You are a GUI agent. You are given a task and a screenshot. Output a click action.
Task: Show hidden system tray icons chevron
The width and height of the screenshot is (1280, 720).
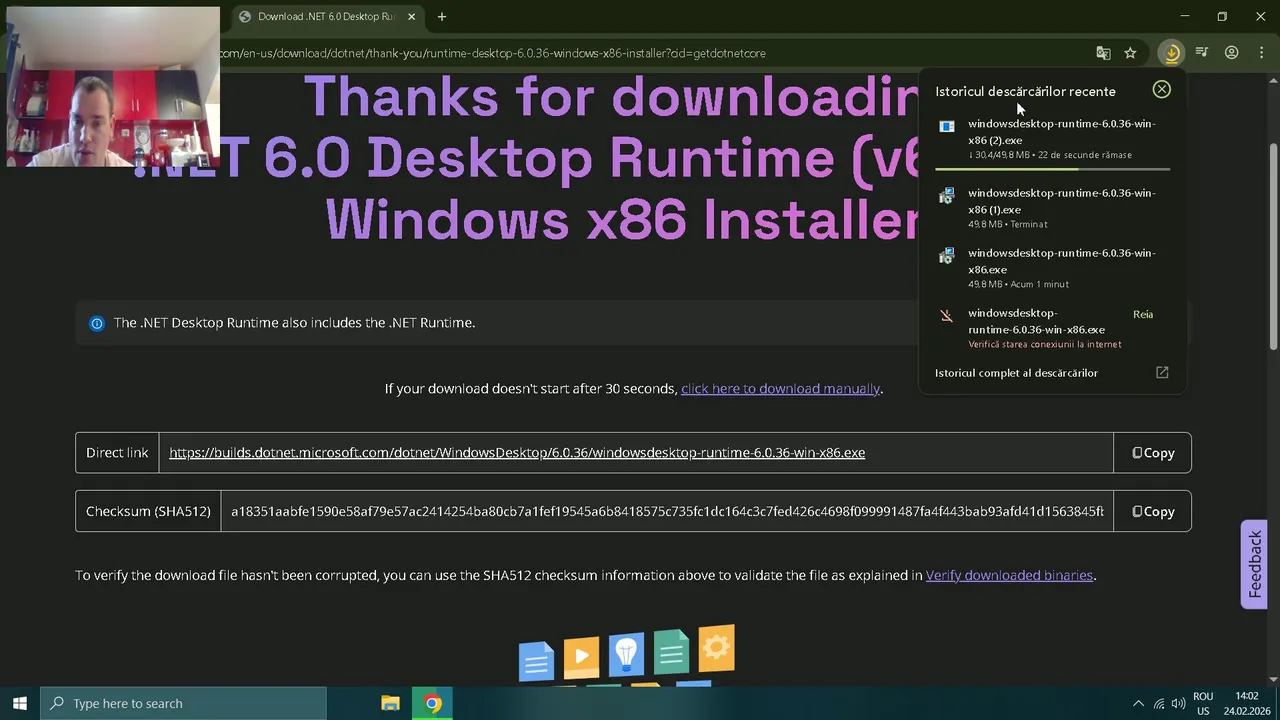[x=1137, y=704]
